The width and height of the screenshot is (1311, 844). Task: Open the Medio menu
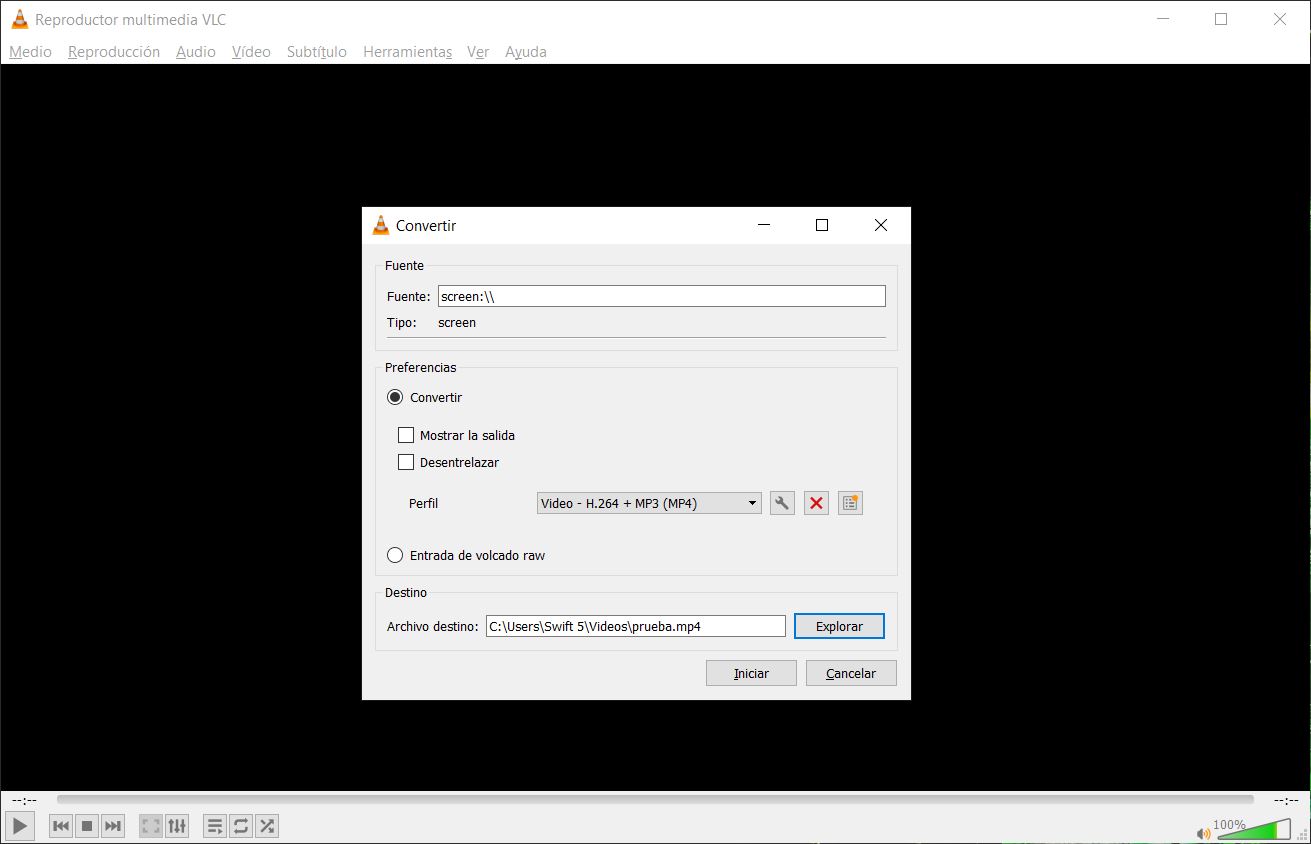30,52
